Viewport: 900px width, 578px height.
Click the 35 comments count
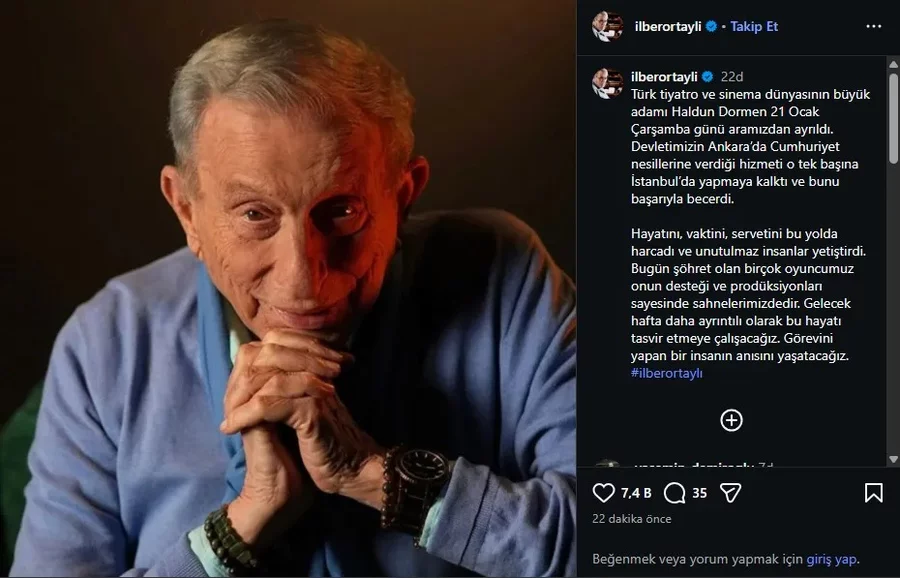tap(700, 493)
